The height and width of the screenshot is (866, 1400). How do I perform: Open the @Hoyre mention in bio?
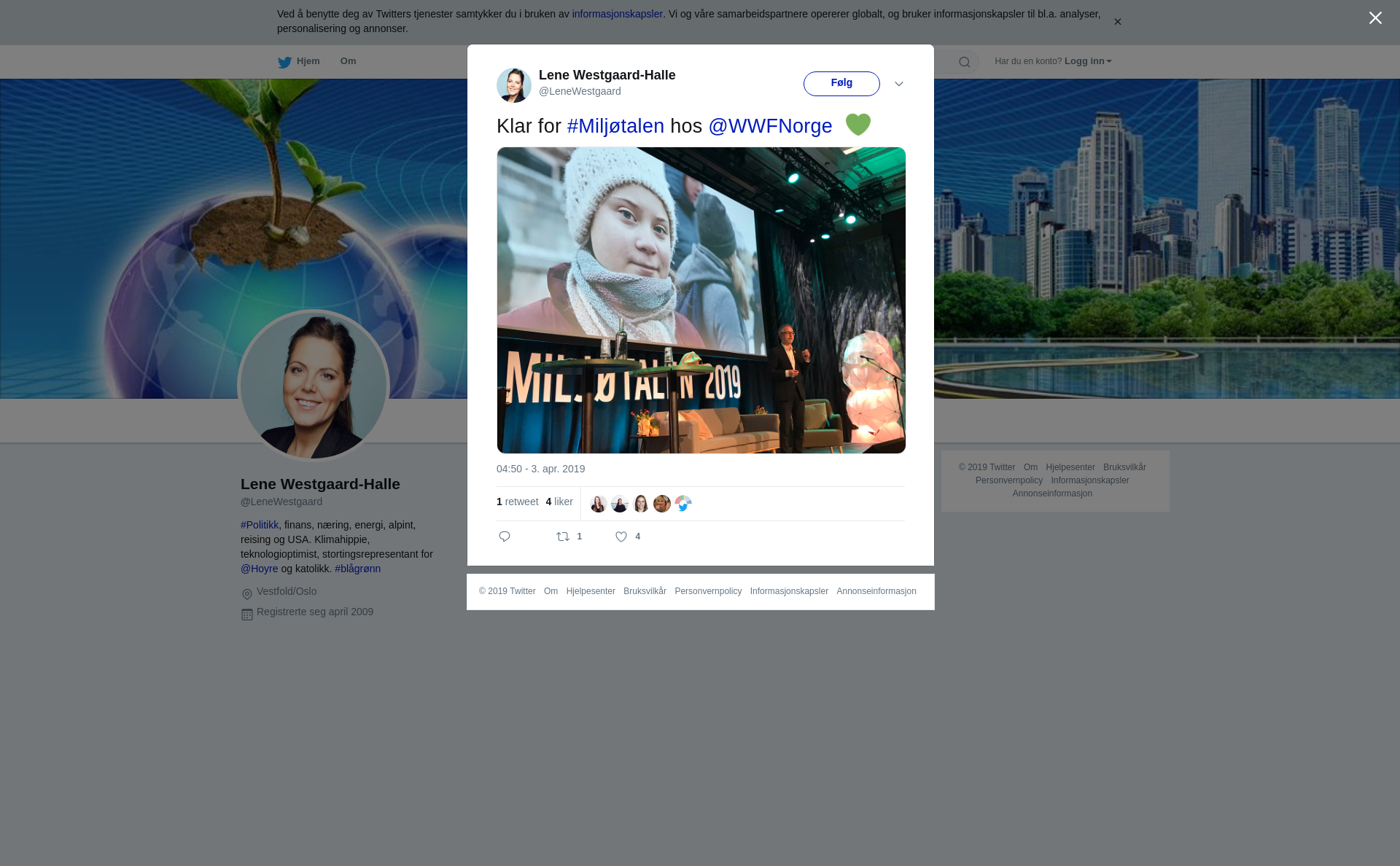pyautogui.click(x=260, y=569)
